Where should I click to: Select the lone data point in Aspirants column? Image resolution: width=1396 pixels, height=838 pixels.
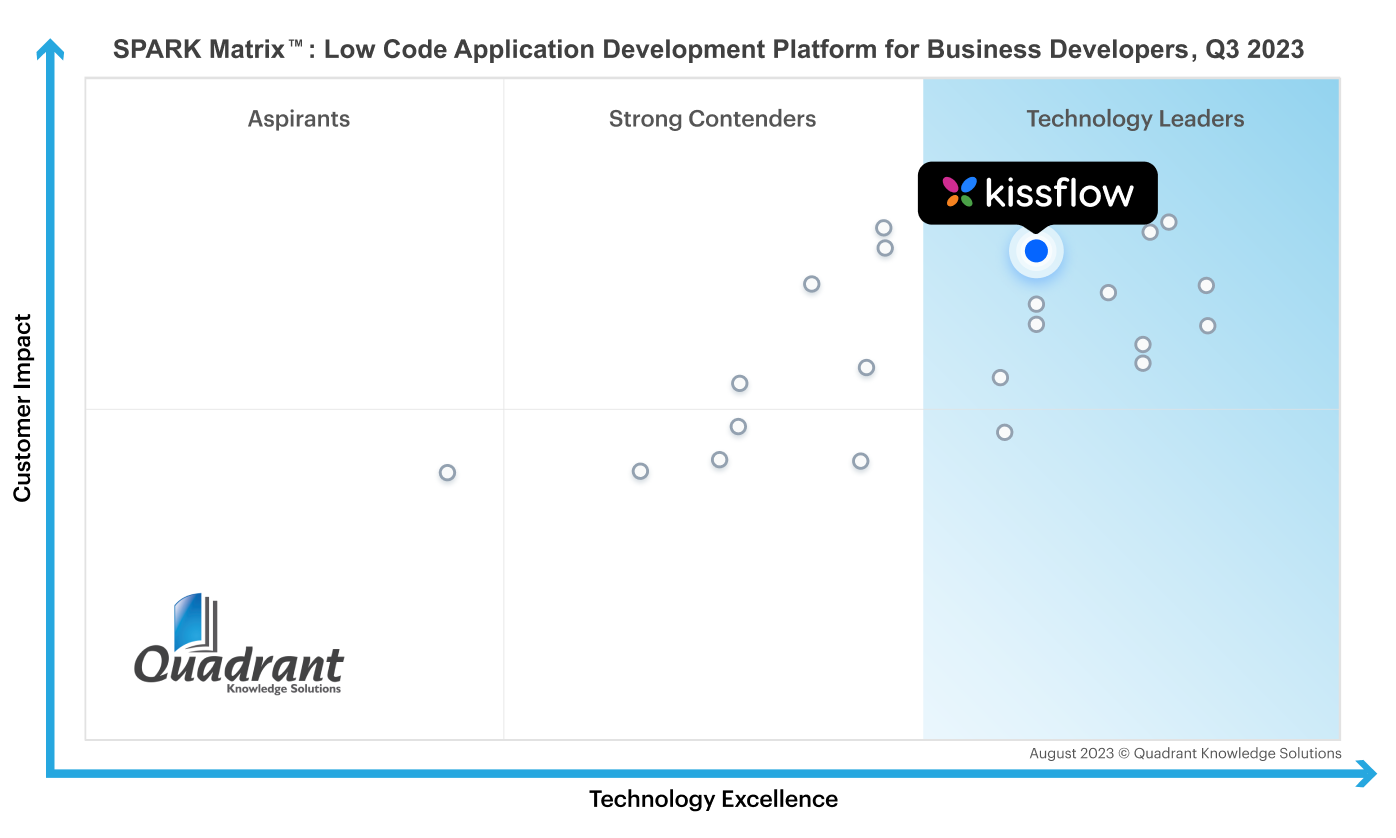coord(448,472)
